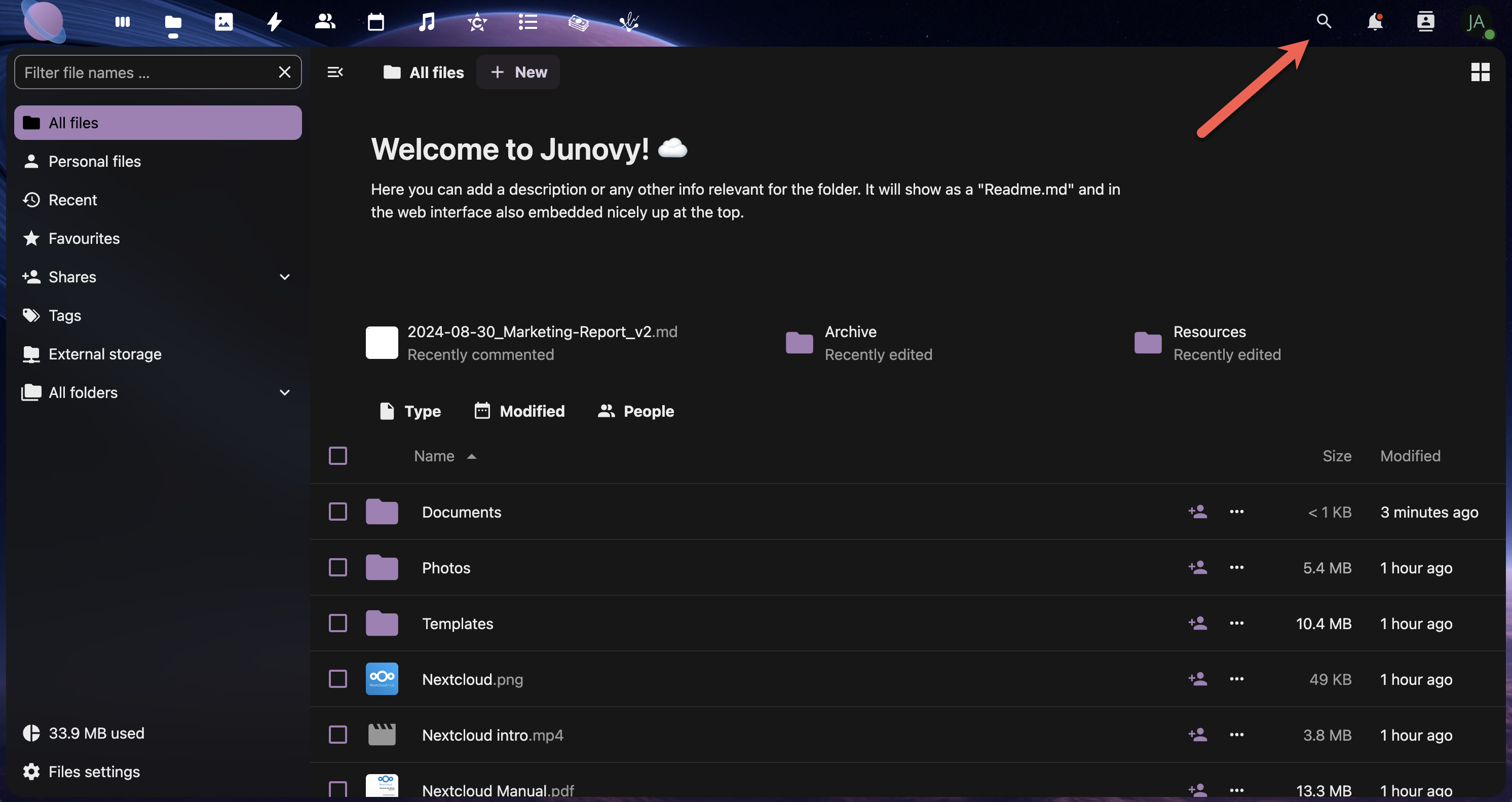Open the Music app icon

click(x=427, y=22)
